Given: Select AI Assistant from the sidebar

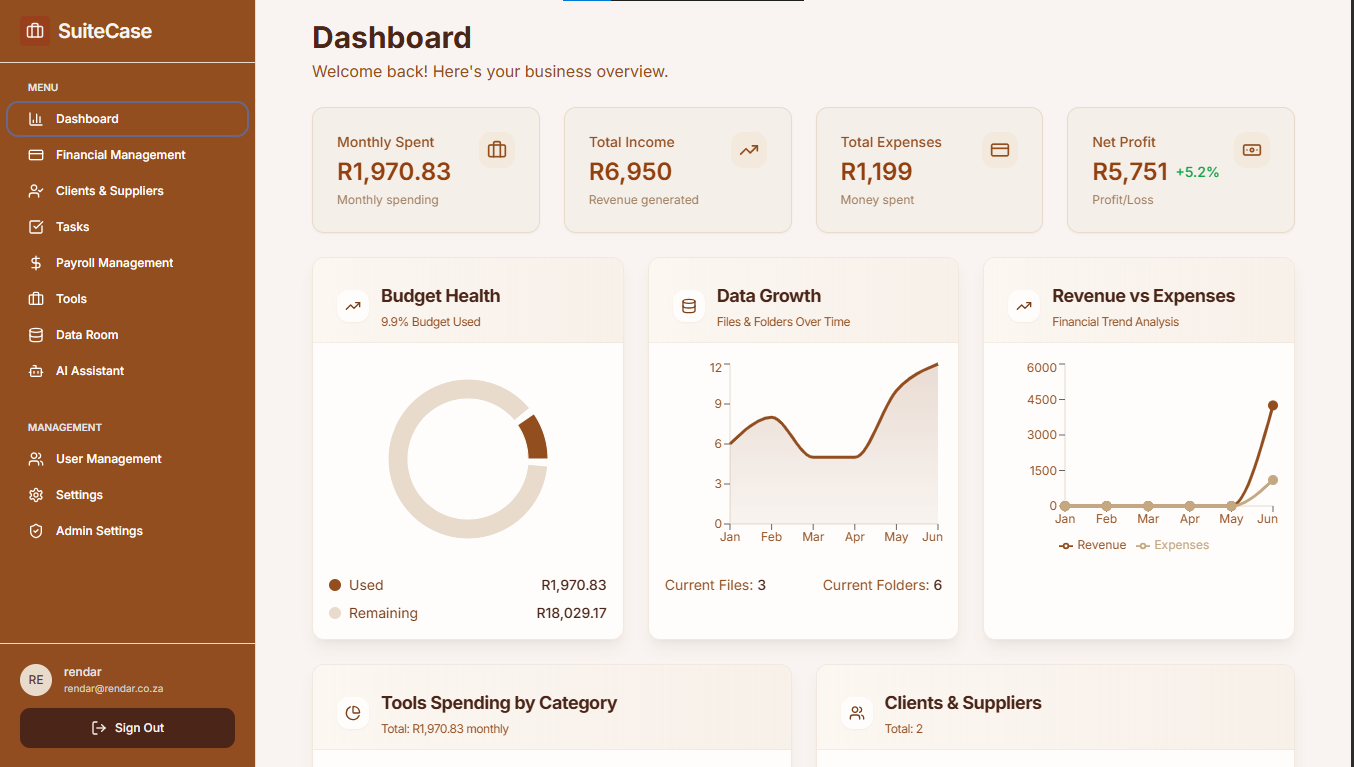Looking at the screenshot, I should pos(90,371).
